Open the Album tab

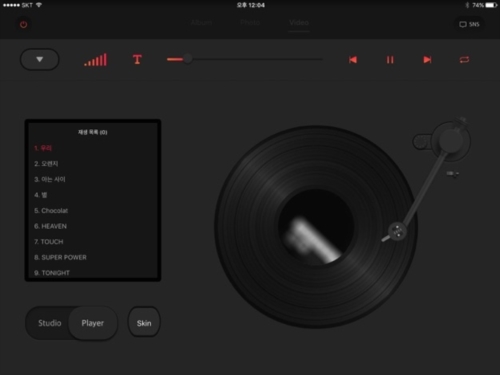(201, 23)
